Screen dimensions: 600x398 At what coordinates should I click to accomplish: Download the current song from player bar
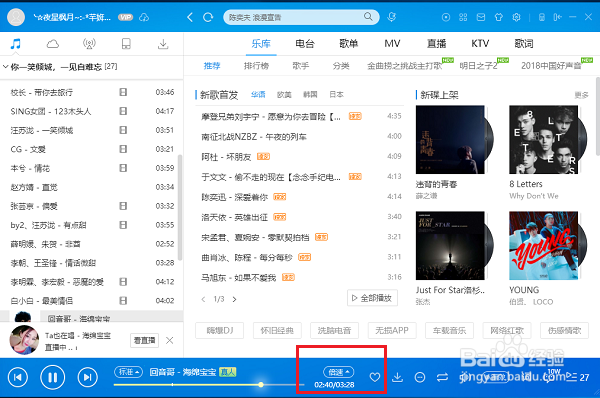click(x=398, y=377)
